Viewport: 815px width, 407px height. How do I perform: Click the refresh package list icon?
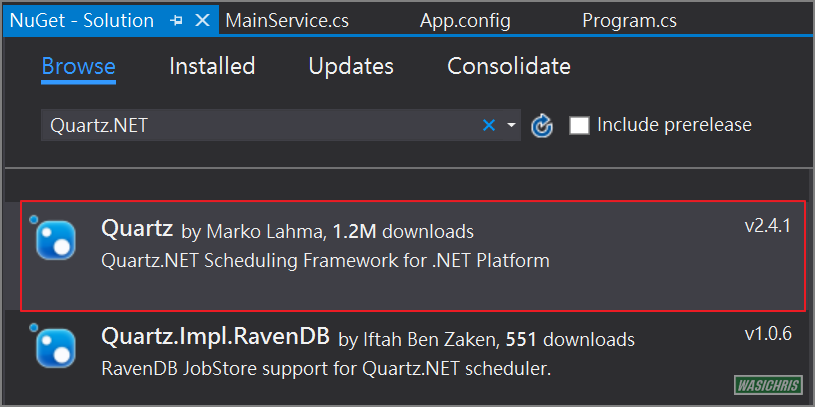coord(542,126)
